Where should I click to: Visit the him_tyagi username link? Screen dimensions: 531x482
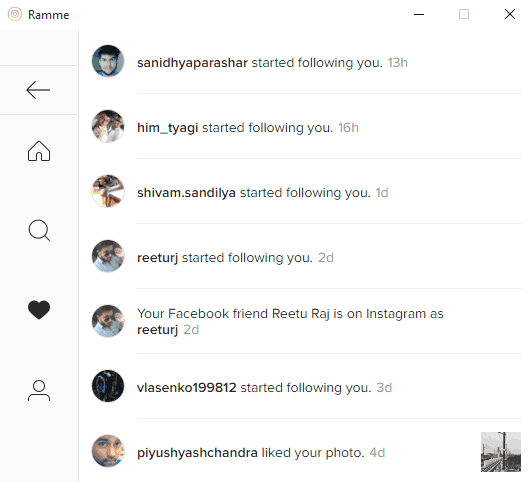point(168,128)
